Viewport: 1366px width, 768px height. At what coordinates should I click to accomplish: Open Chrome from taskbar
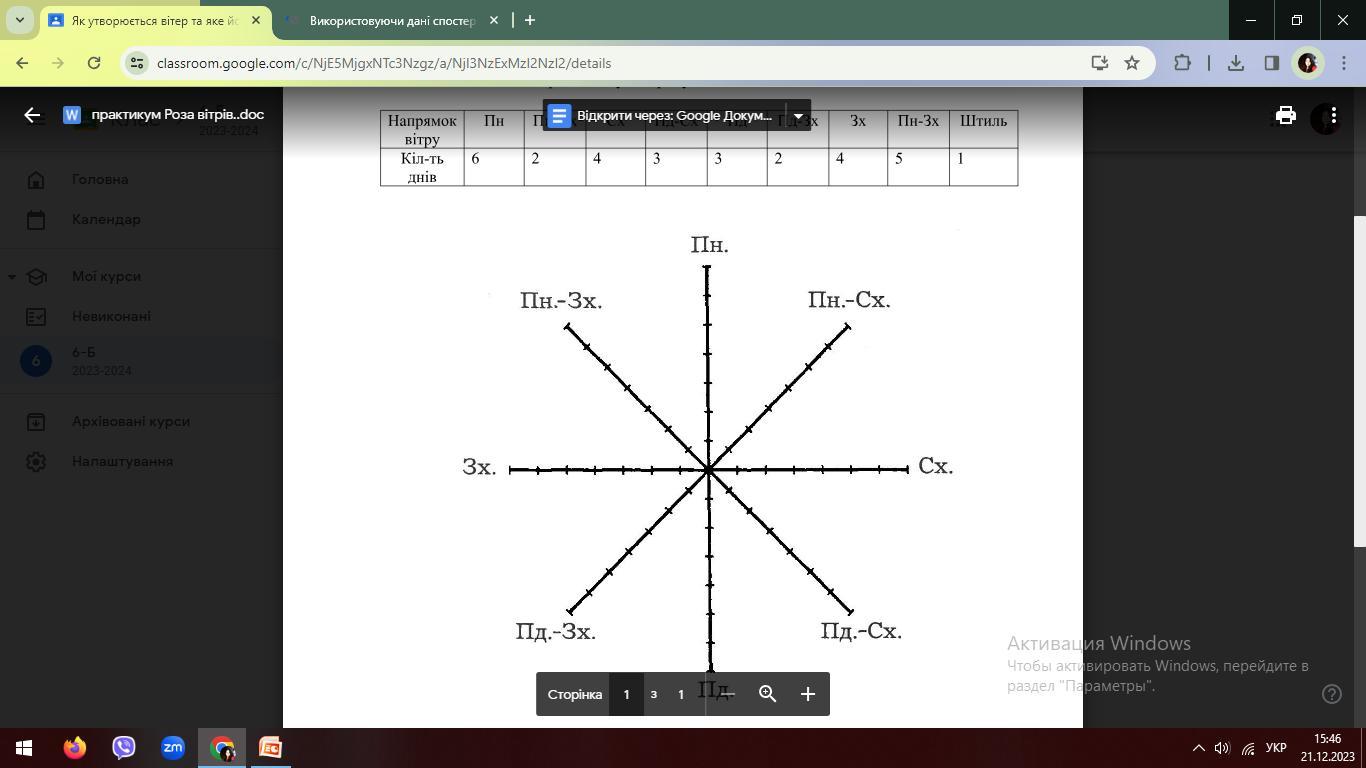[222, 748]
